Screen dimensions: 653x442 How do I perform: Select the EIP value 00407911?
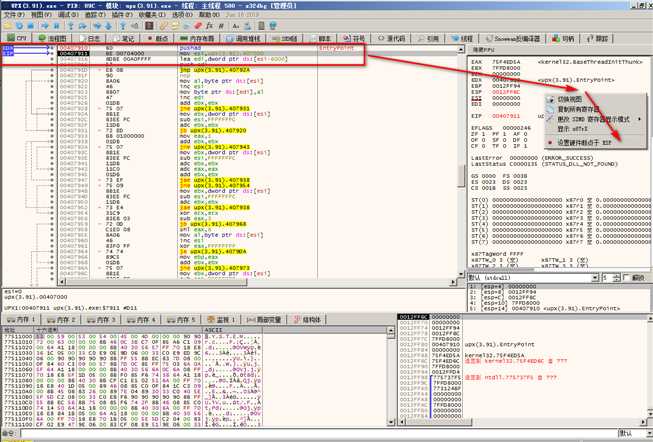pyautogui.click(x=506, y=116)
